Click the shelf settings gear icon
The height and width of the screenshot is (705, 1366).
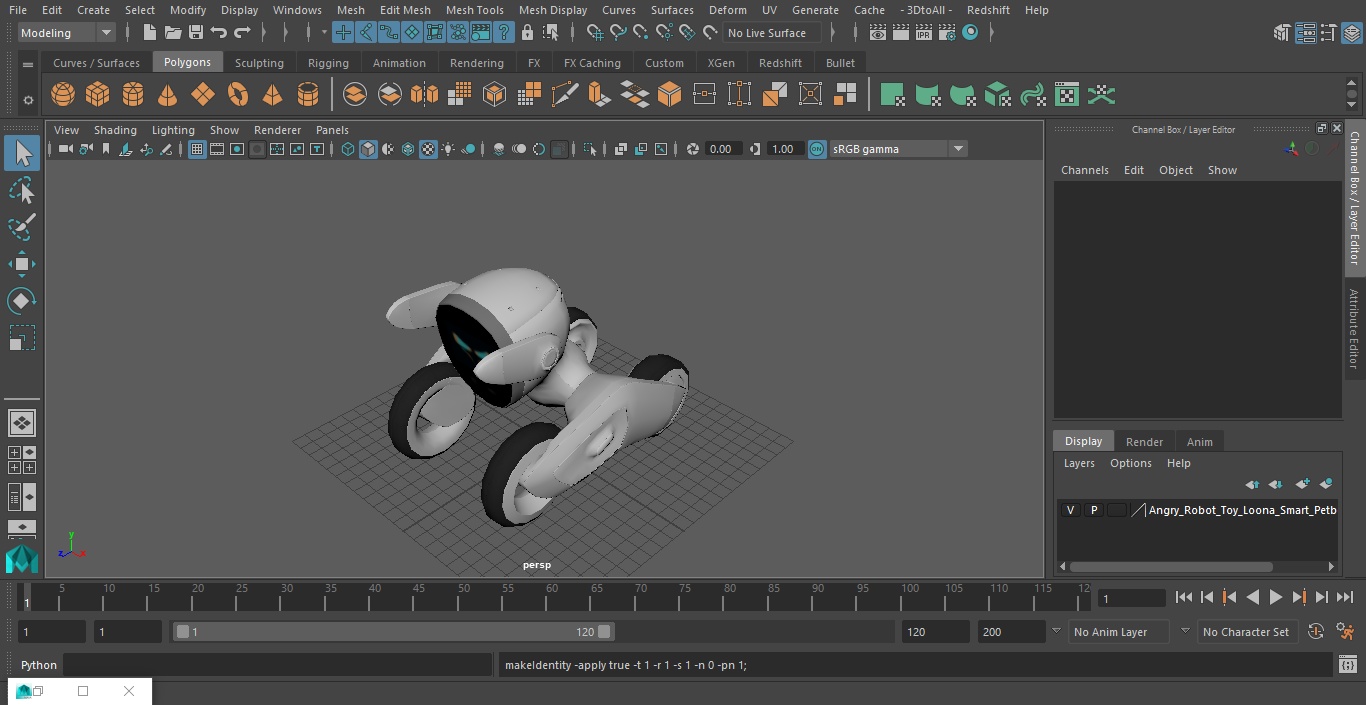(x=28, y=99)
